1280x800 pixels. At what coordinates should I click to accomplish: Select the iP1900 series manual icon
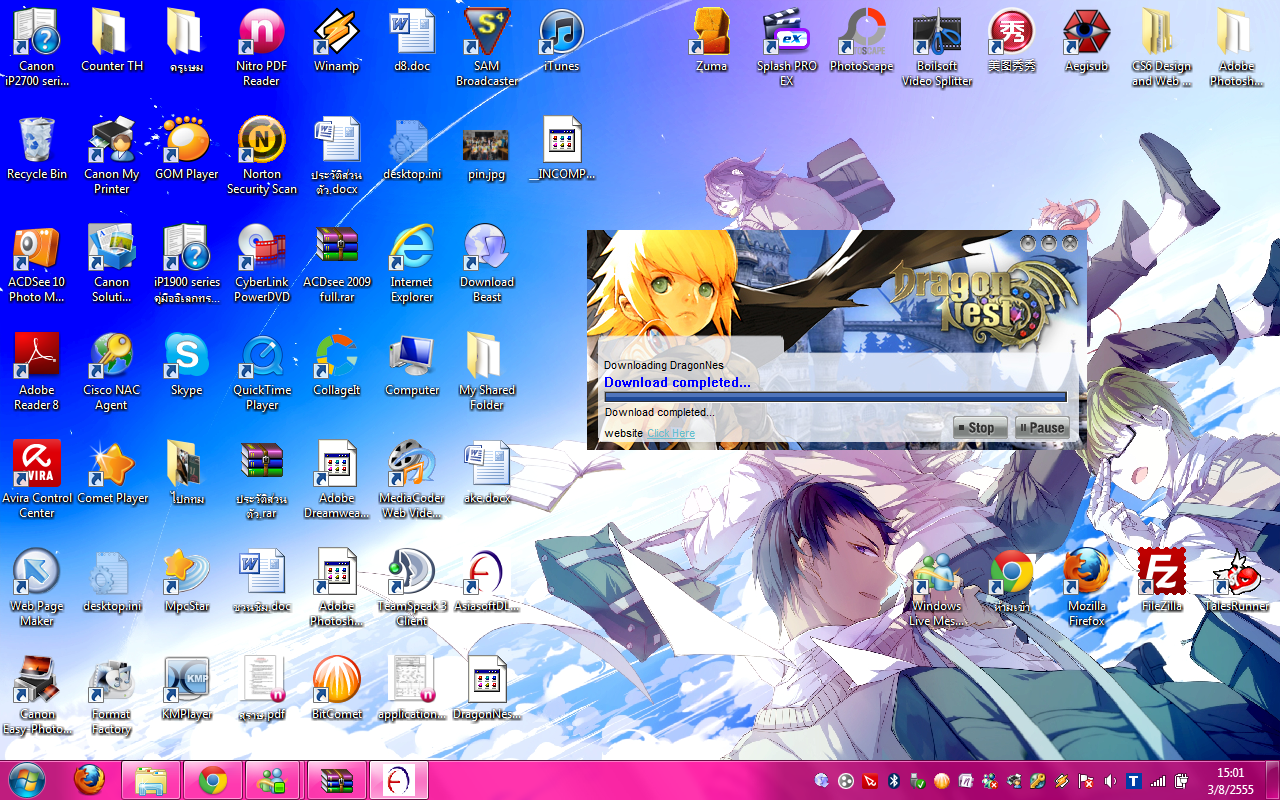[x=187, y=263]
